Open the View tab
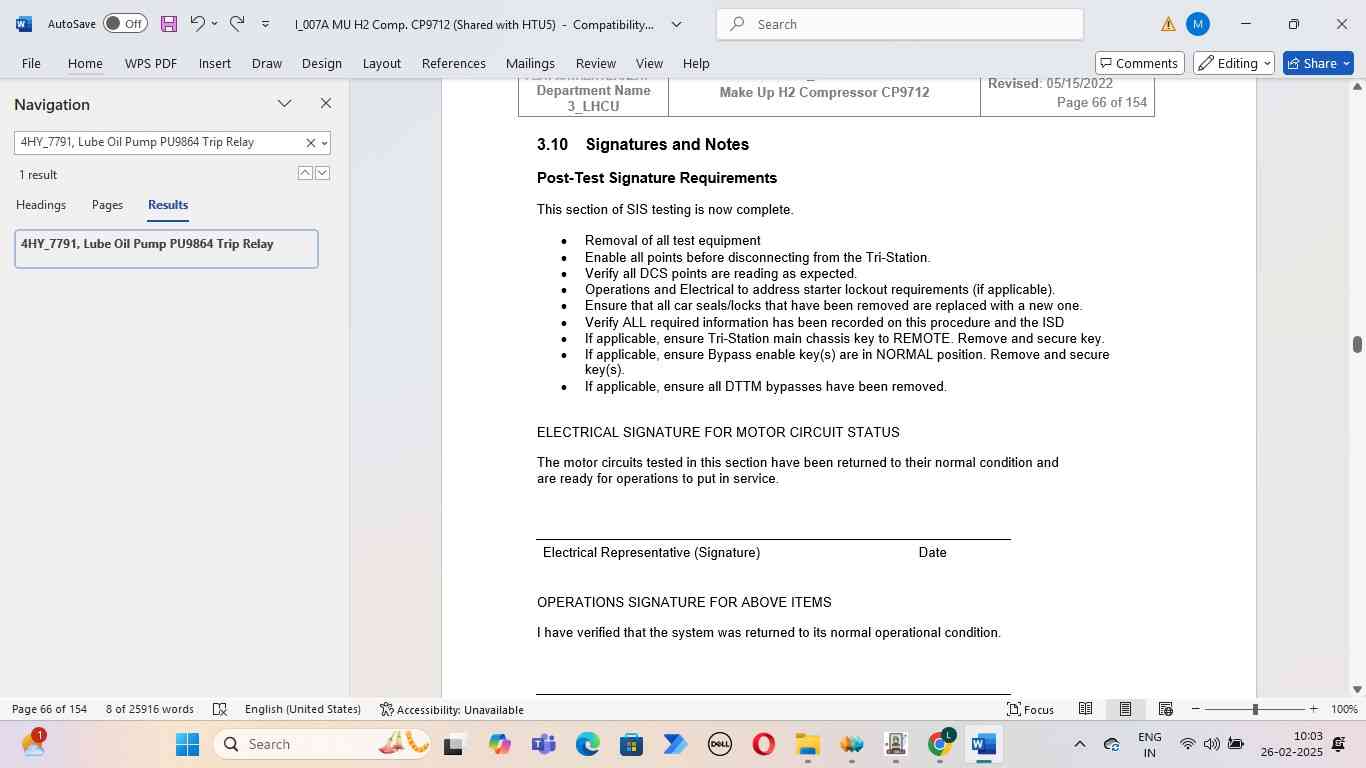The image size is (1366, 768). 649,63
